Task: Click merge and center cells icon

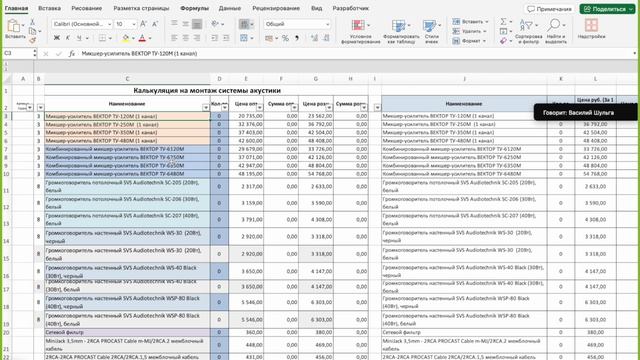Action: pos(244,38)
